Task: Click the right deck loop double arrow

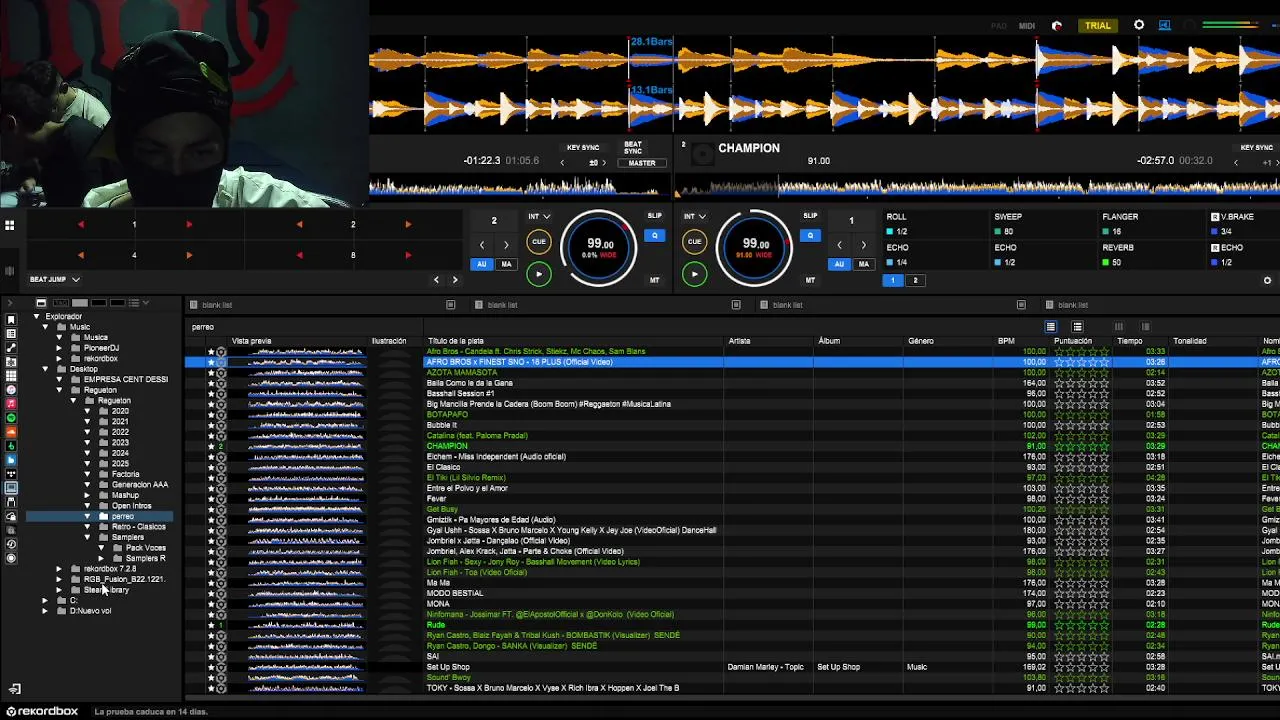Action: point(863,245)
